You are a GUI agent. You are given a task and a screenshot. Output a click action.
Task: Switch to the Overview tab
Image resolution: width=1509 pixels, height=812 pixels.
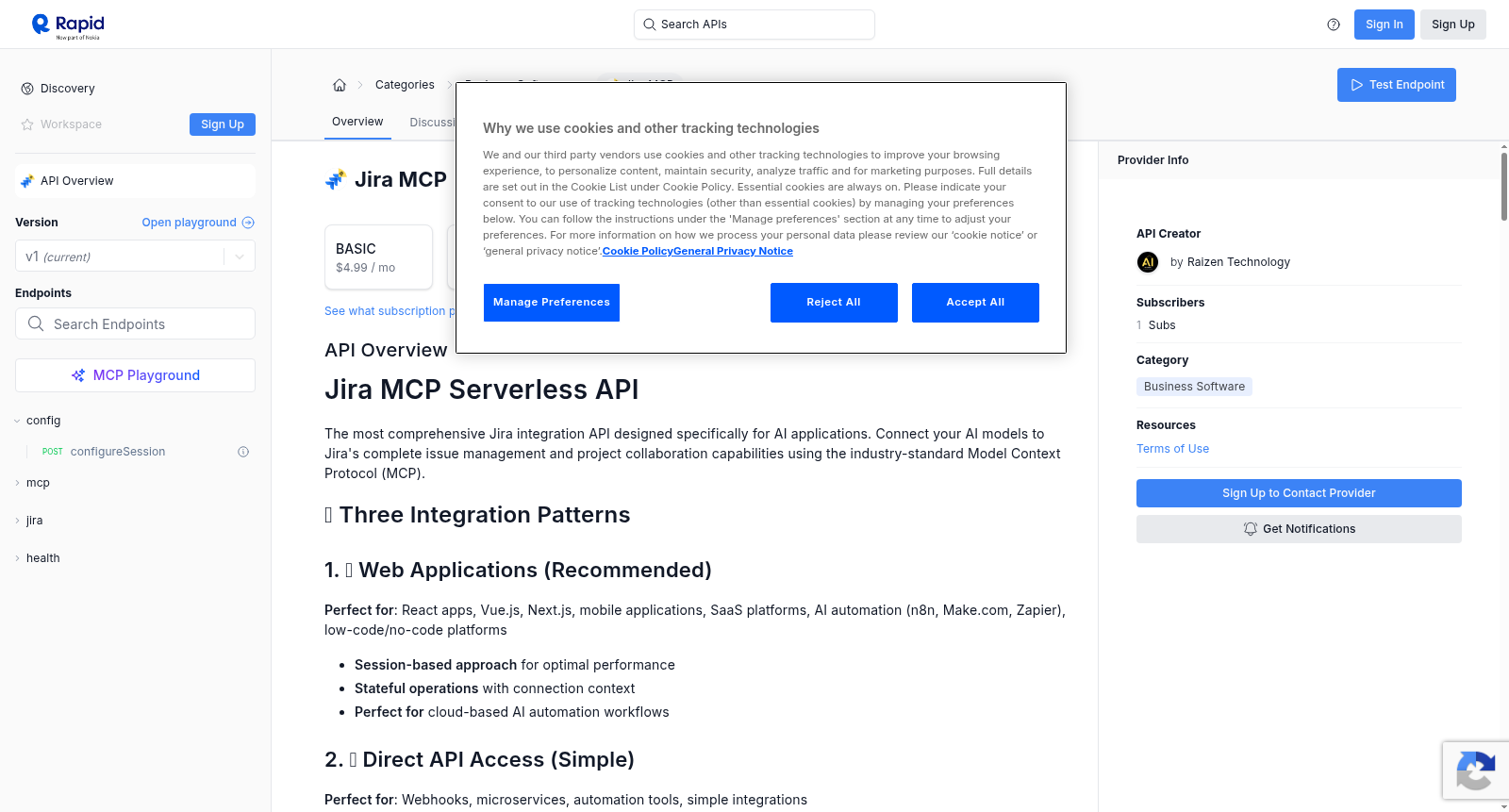pyautogui.click(x=357, y=122)
